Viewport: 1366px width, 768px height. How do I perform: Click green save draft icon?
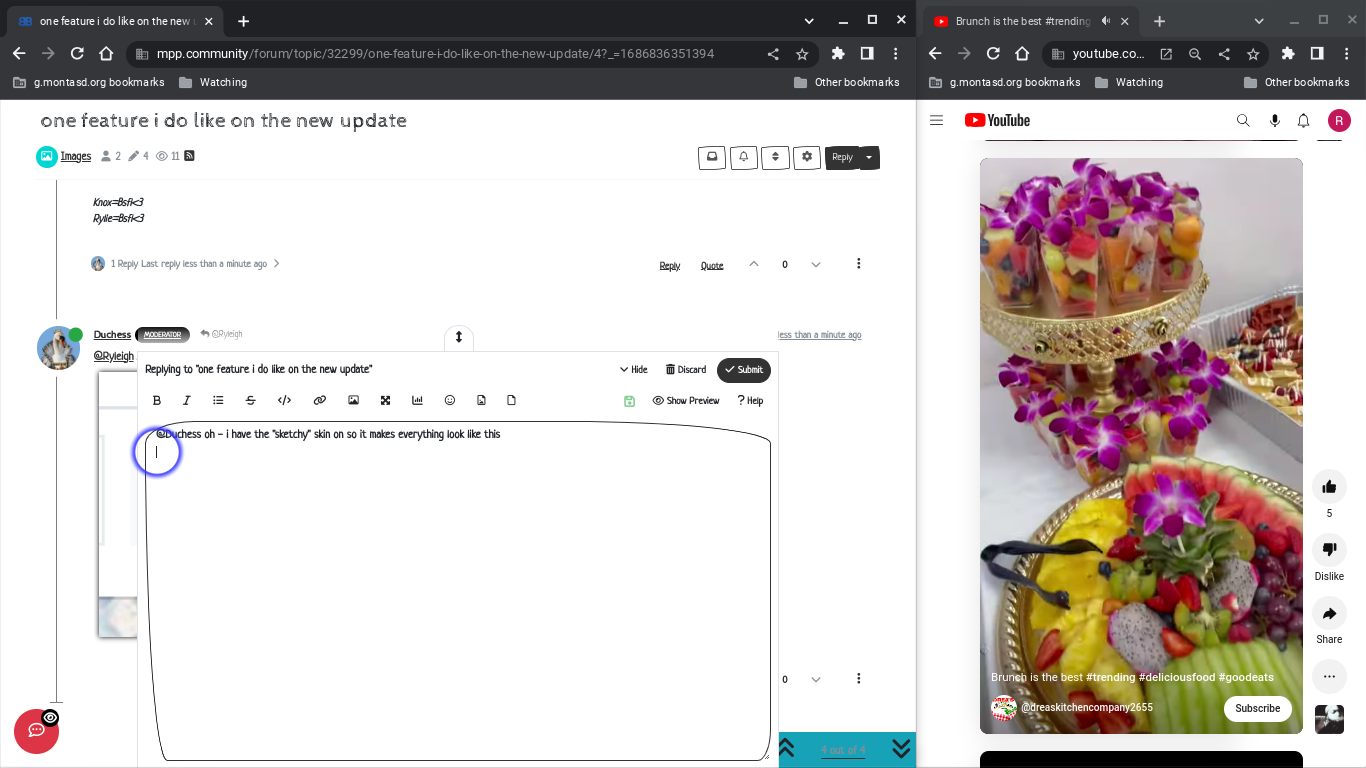(x=629, y=401)
